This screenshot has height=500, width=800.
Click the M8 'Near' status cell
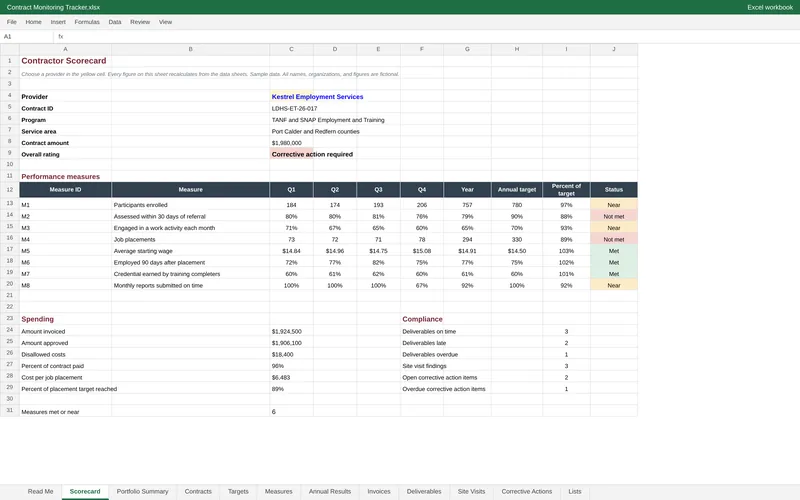614,285
